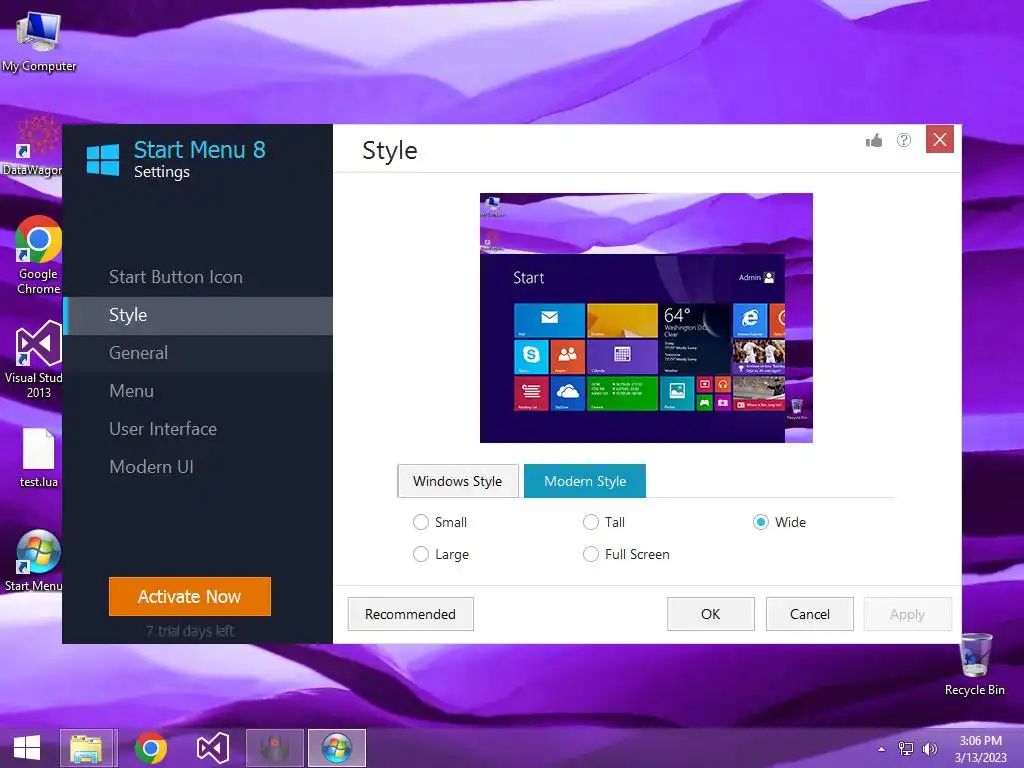Open File Explorer from taskbar

coord(87,748)
